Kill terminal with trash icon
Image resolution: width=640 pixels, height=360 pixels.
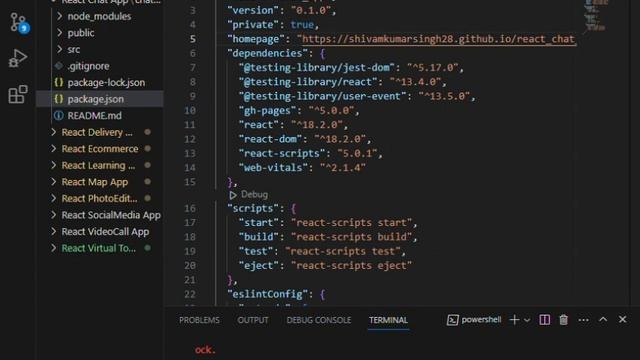click(x=564, y=320)
